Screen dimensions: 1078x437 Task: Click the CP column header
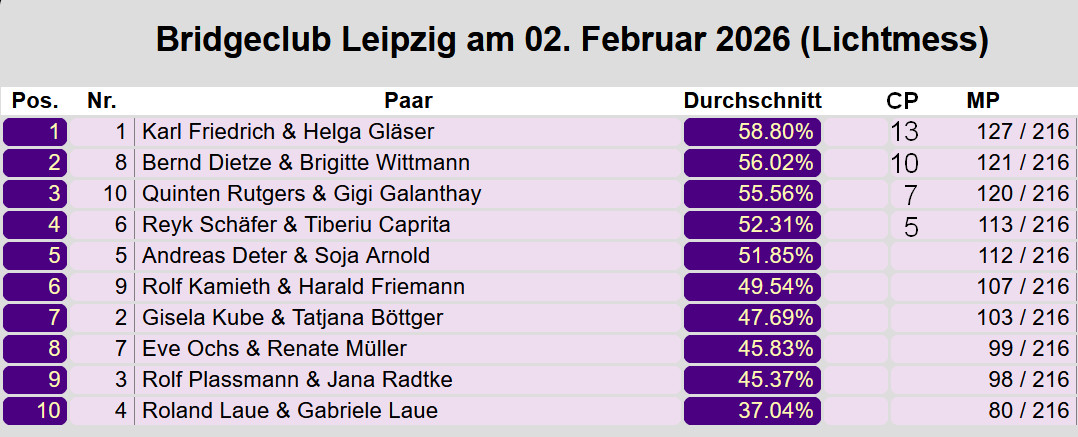tap(902, 100)
